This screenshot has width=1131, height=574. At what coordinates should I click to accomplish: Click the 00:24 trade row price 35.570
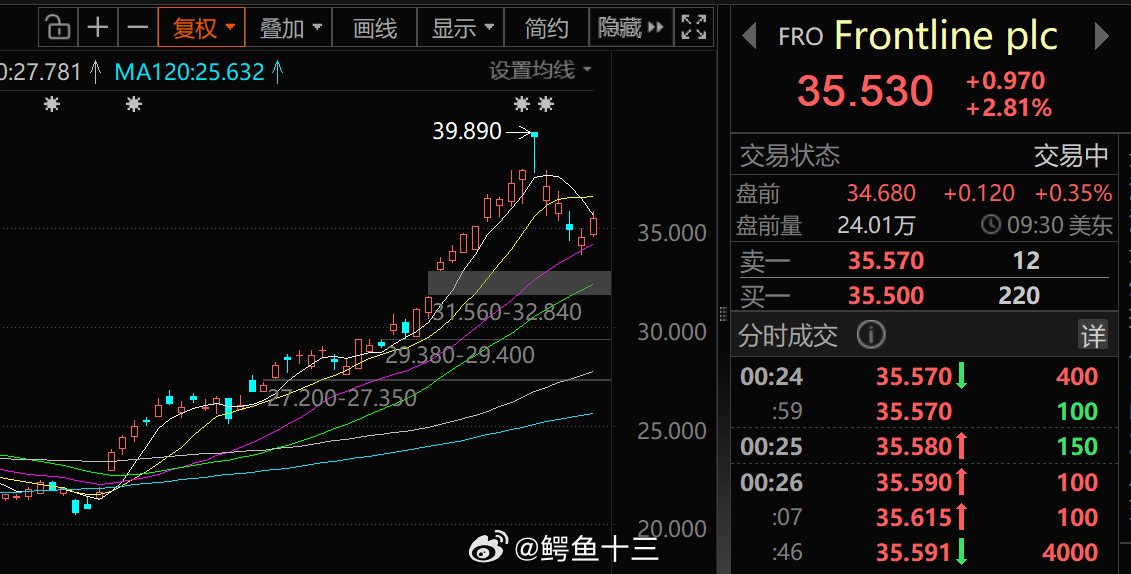click(x=914, y=376)
